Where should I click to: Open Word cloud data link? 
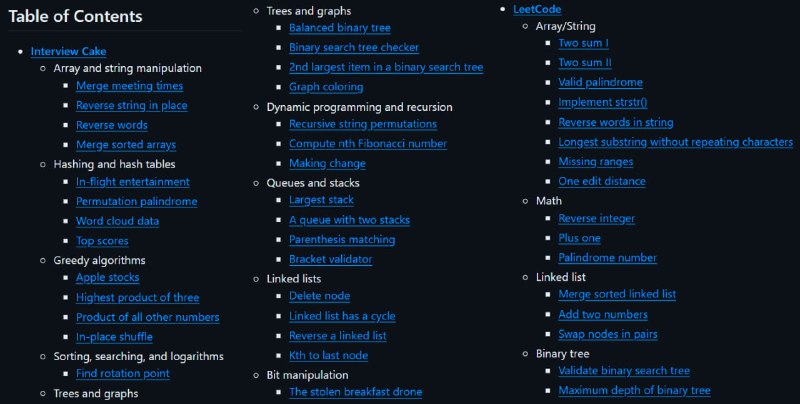pyautogui.click(x=117, y=221)
